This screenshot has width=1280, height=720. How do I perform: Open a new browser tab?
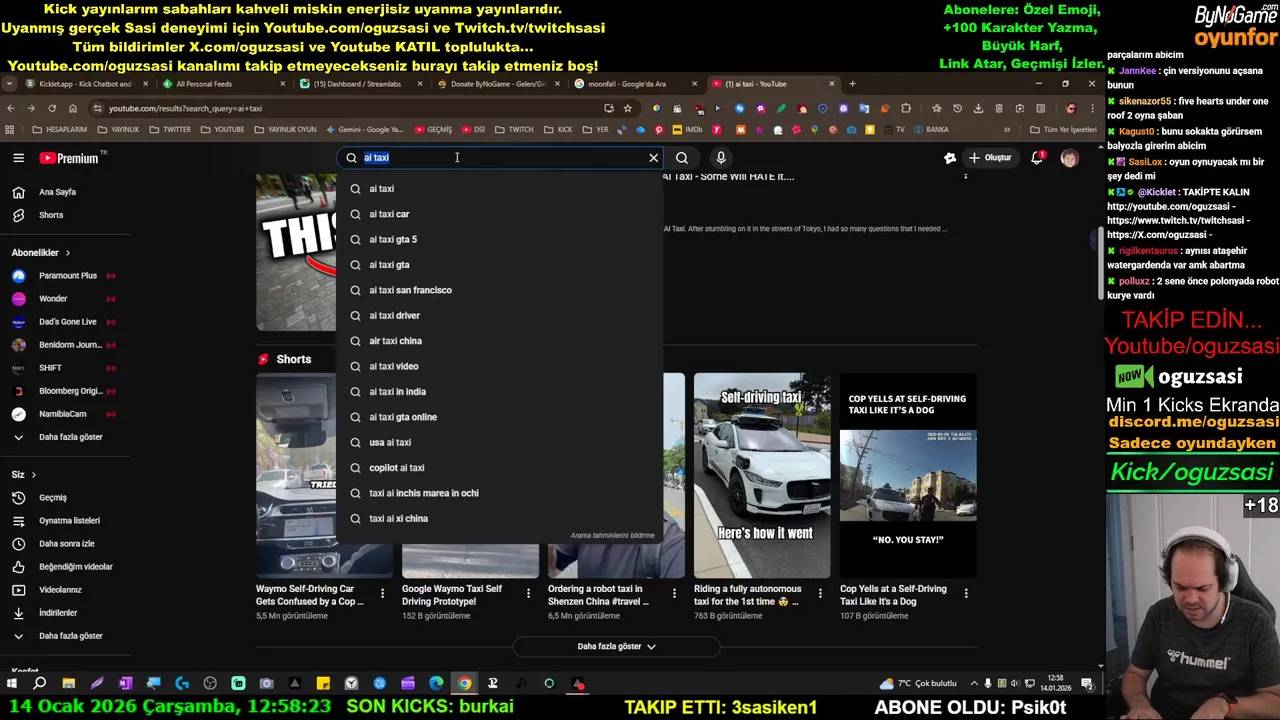pos(852,84)
